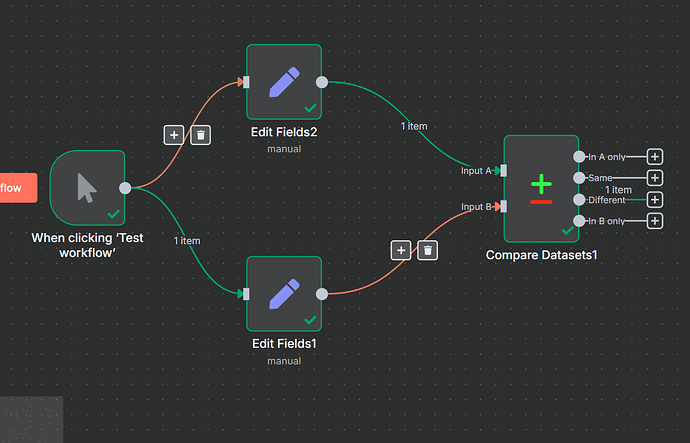Image resolution: width=690 pixels, height=443 pixels.
Task: Click Edit Fields1 output connector dot
Action: 322,294
